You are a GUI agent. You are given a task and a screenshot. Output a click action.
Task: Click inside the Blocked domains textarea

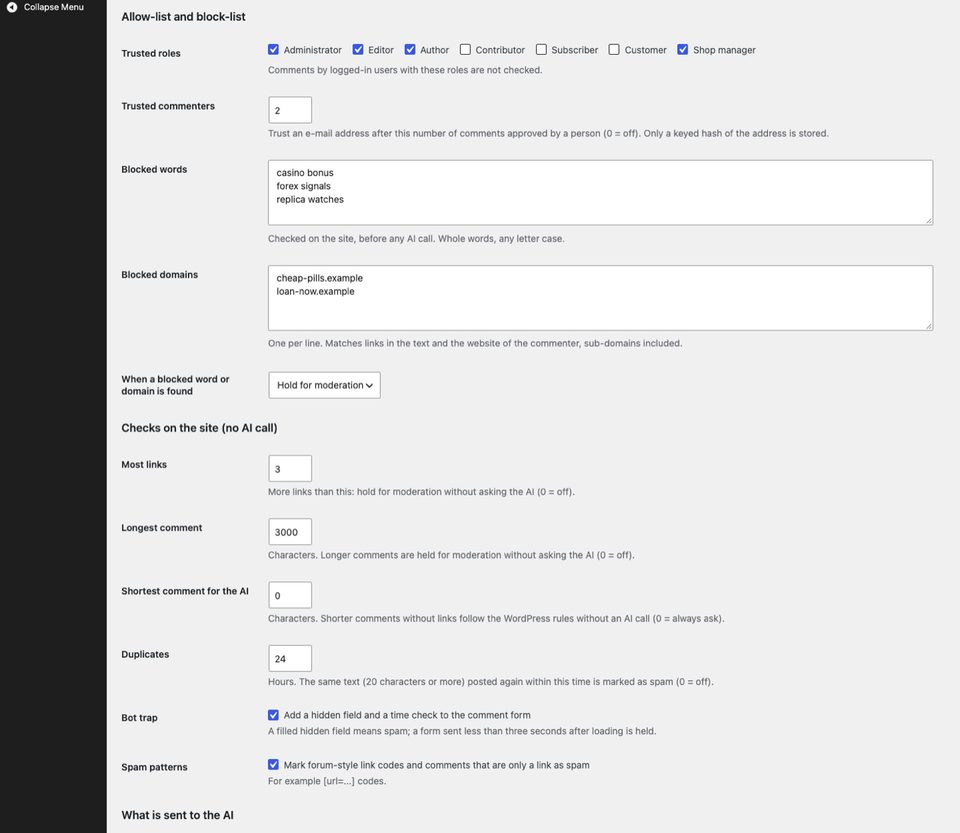[x=601, y=298]
